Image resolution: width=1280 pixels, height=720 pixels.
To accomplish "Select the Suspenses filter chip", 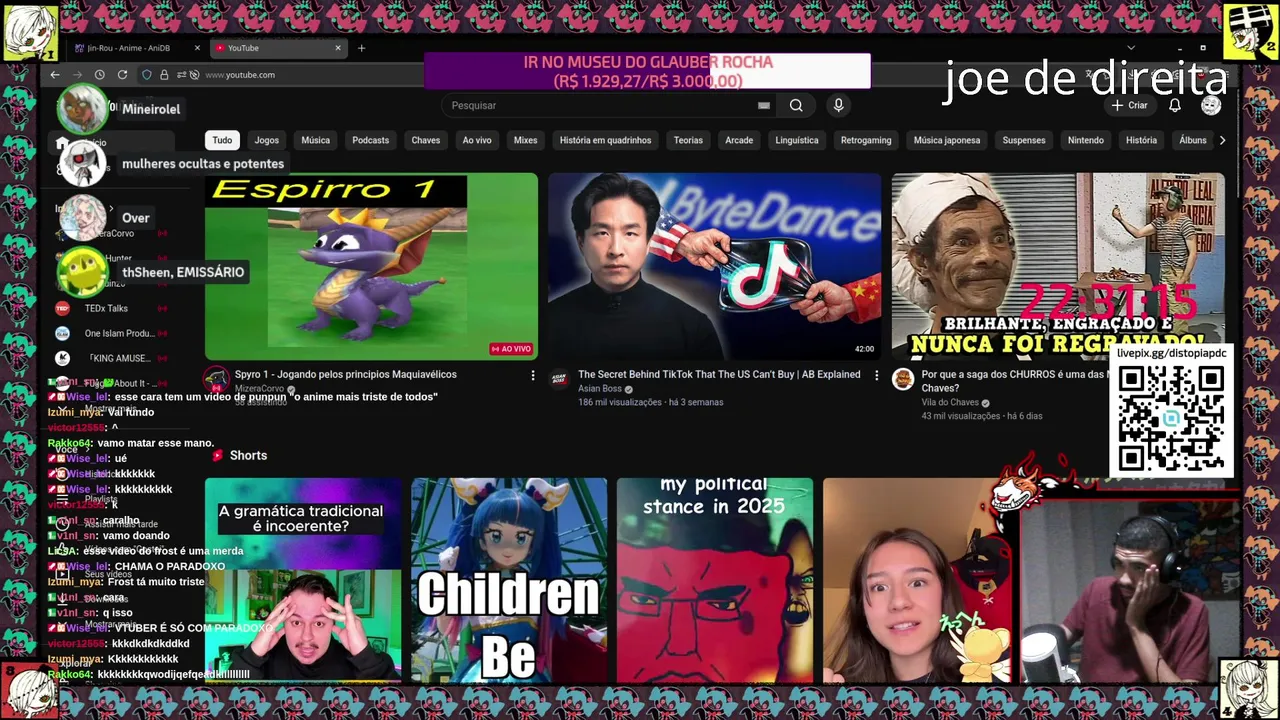I will 1024,140.
